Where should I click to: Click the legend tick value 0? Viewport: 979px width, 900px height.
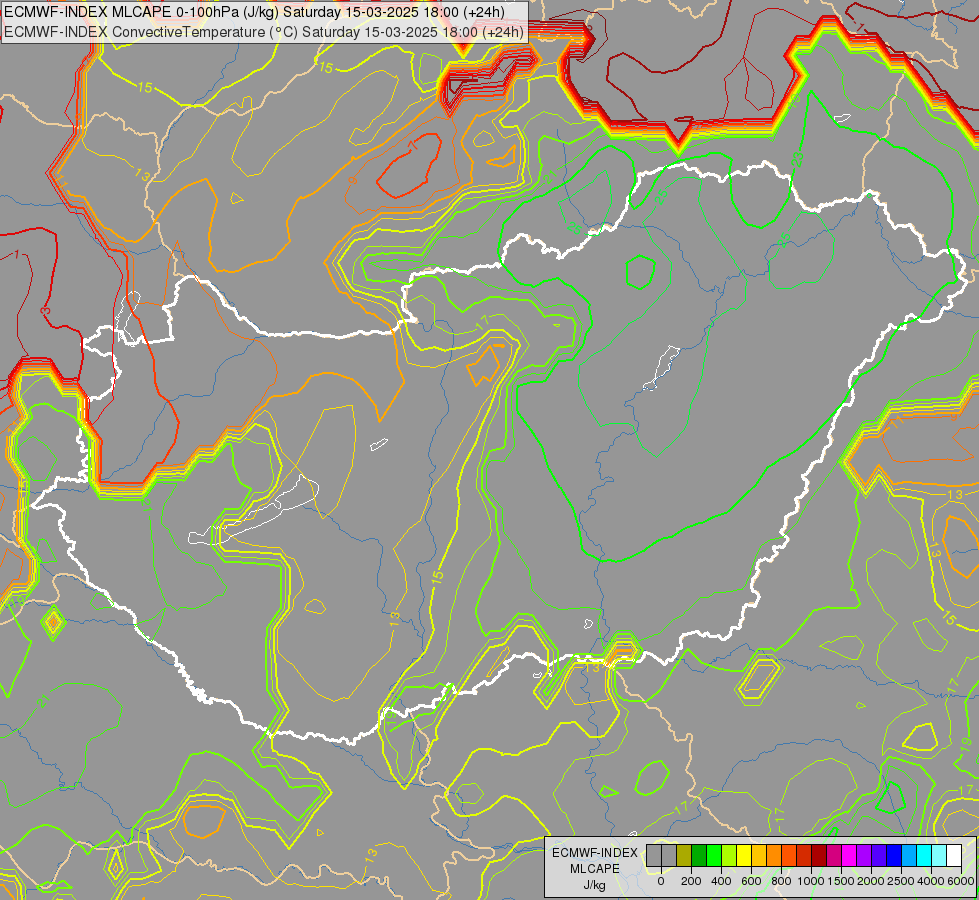[x=661, y=881]
